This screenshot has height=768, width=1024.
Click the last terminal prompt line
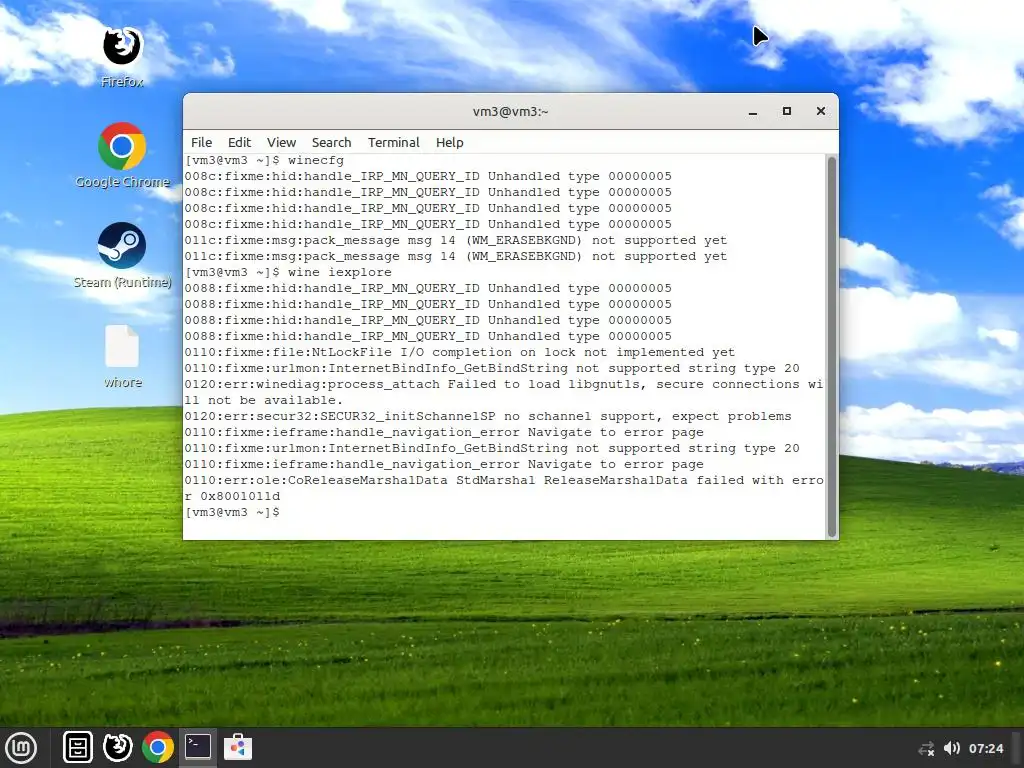(x=232, y=513)
